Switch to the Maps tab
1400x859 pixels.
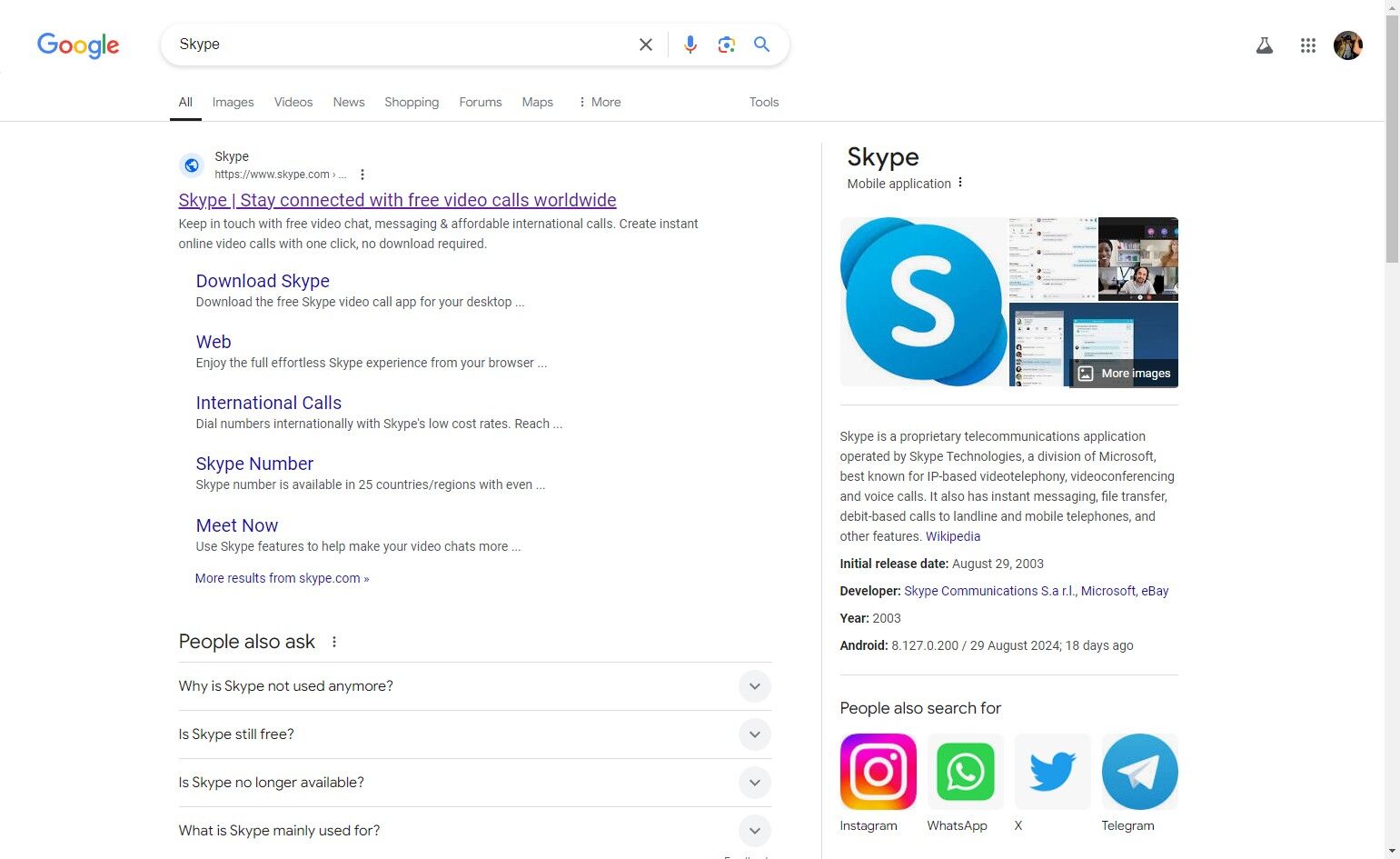pyautogui.click(x=538, y=102)
